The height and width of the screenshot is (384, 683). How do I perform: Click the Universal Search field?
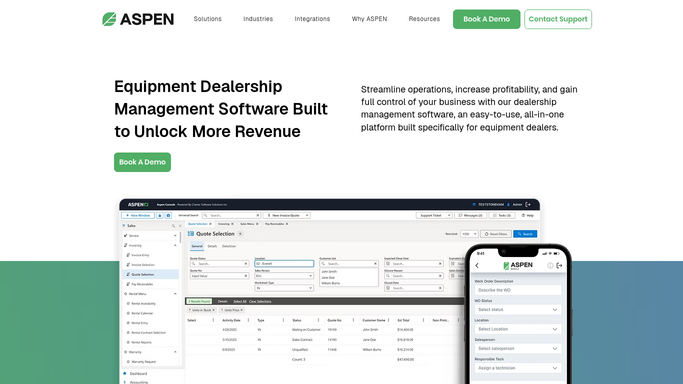[231, 216]
